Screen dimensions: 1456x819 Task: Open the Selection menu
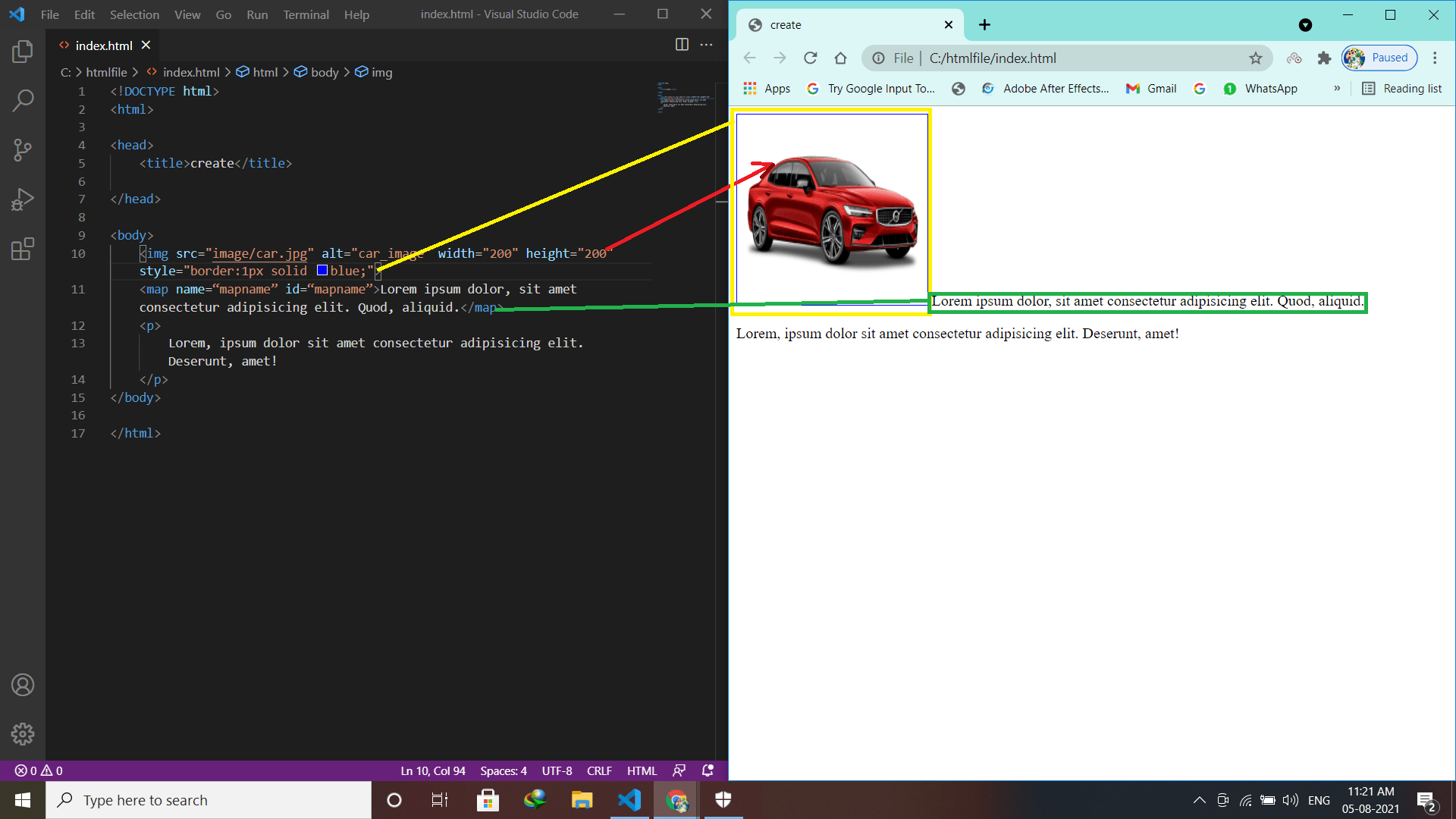(134, 14)
